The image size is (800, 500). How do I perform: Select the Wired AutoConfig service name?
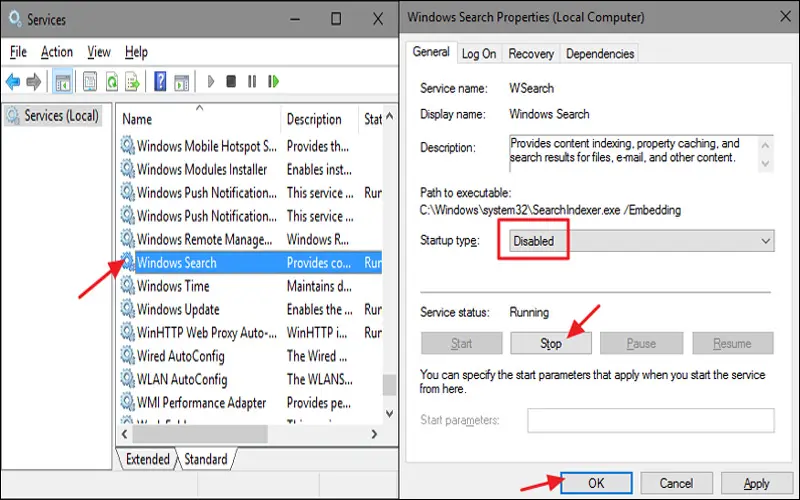(x=181, y=356)
